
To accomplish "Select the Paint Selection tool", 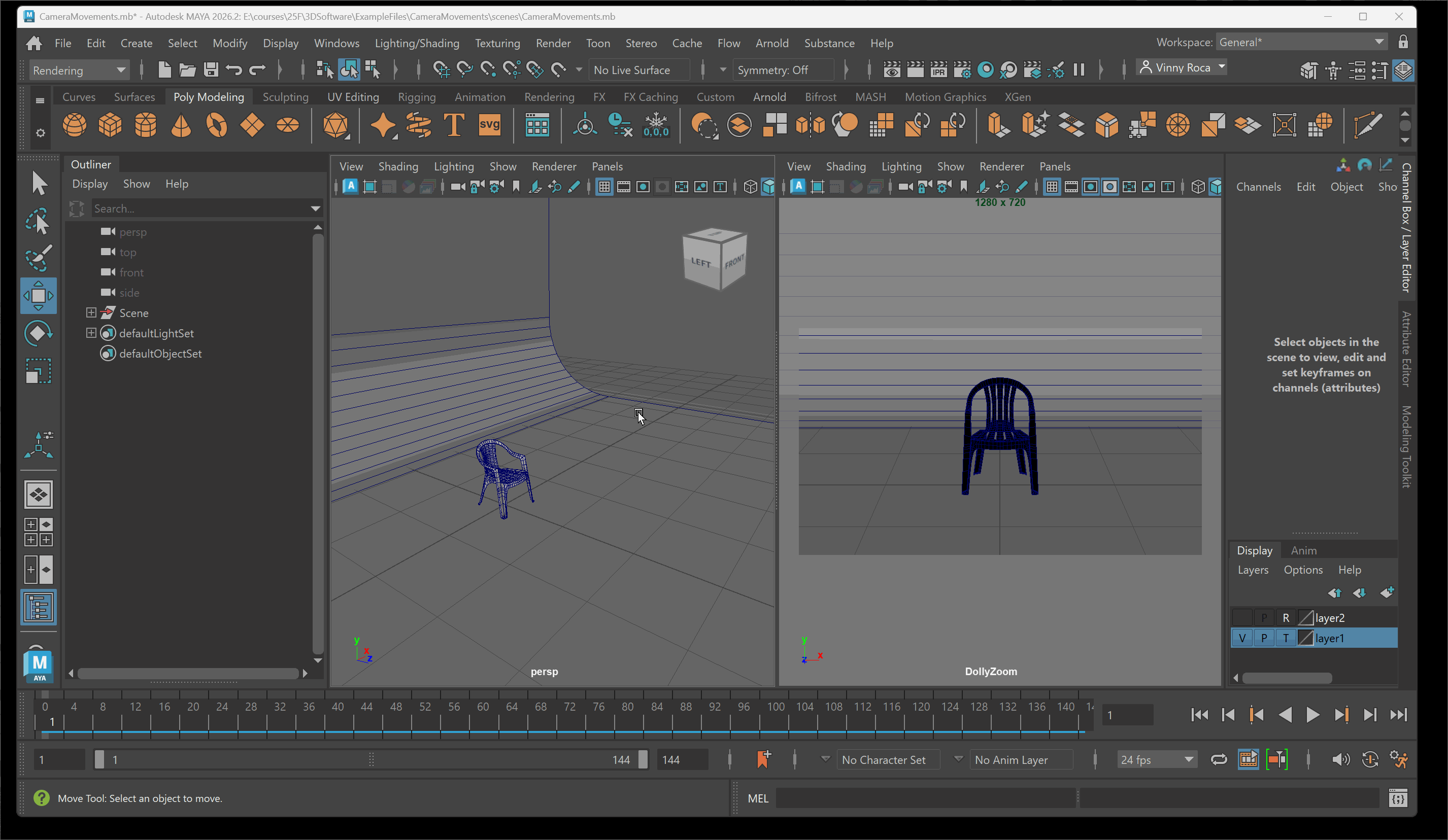I will point(38,258).
